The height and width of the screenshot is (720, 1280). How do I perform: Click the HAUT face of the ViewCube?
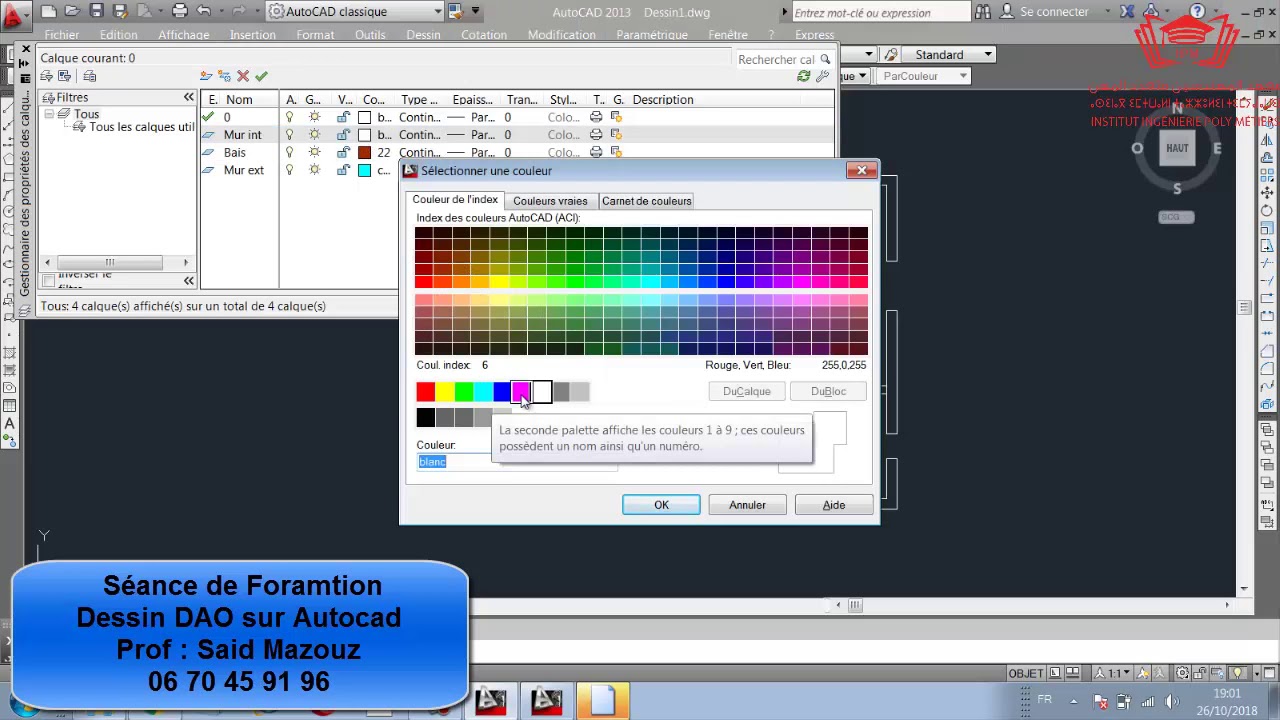click(x=1177, y=149)
